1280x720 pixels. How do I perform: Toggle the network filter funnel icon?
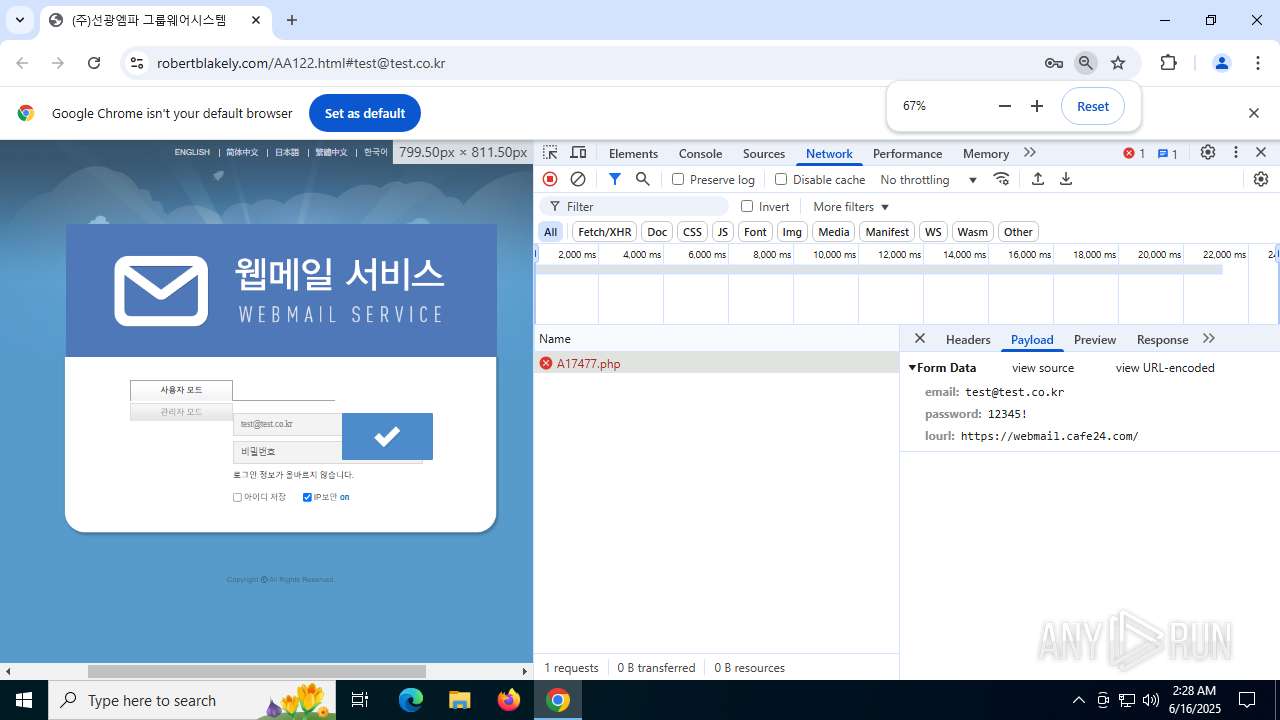[615, 179]
